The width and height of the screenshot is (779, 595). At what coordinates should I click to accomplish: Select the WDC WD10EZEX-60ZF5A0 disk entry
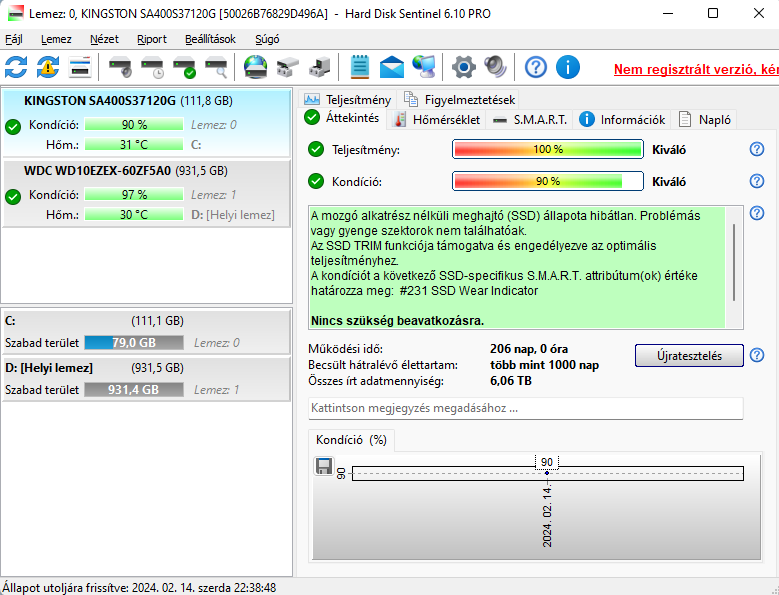pyautogui.click(x=147, y=193)
